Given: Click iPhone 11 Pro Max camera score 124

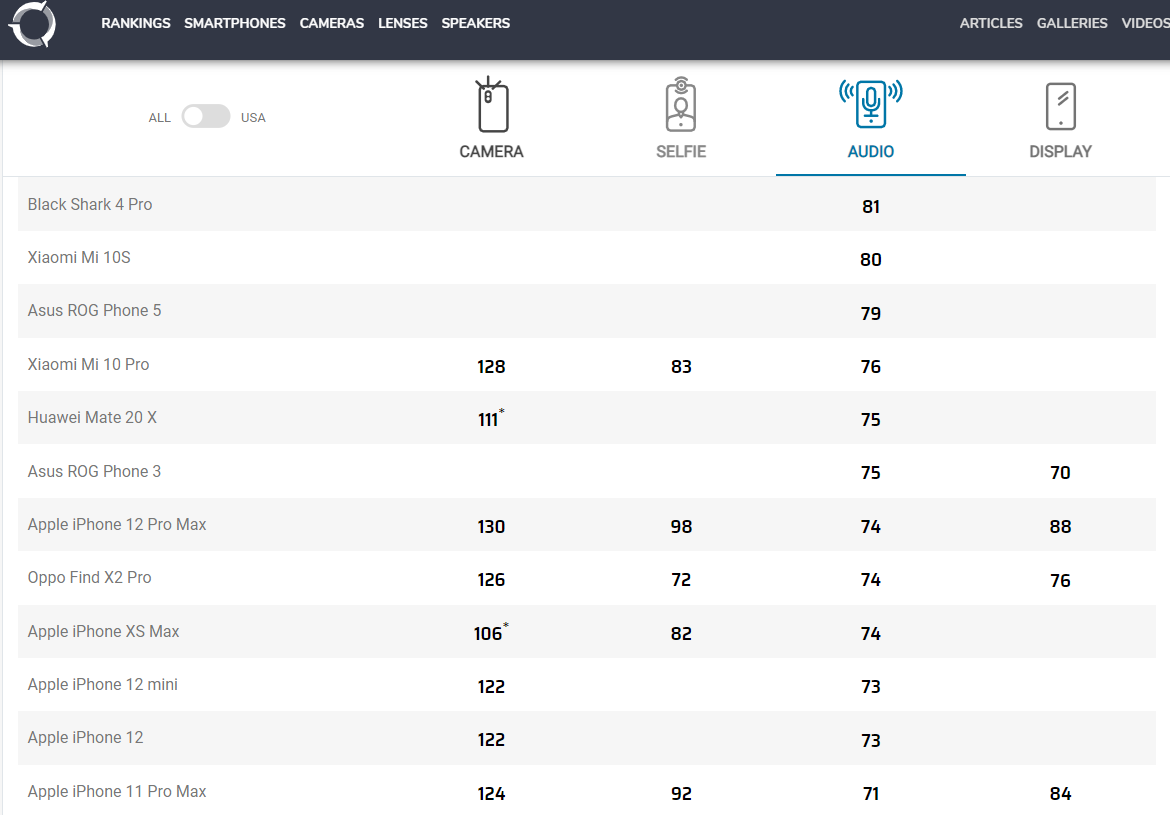Looking at the screenshot, I should click(x=491, y=793).
